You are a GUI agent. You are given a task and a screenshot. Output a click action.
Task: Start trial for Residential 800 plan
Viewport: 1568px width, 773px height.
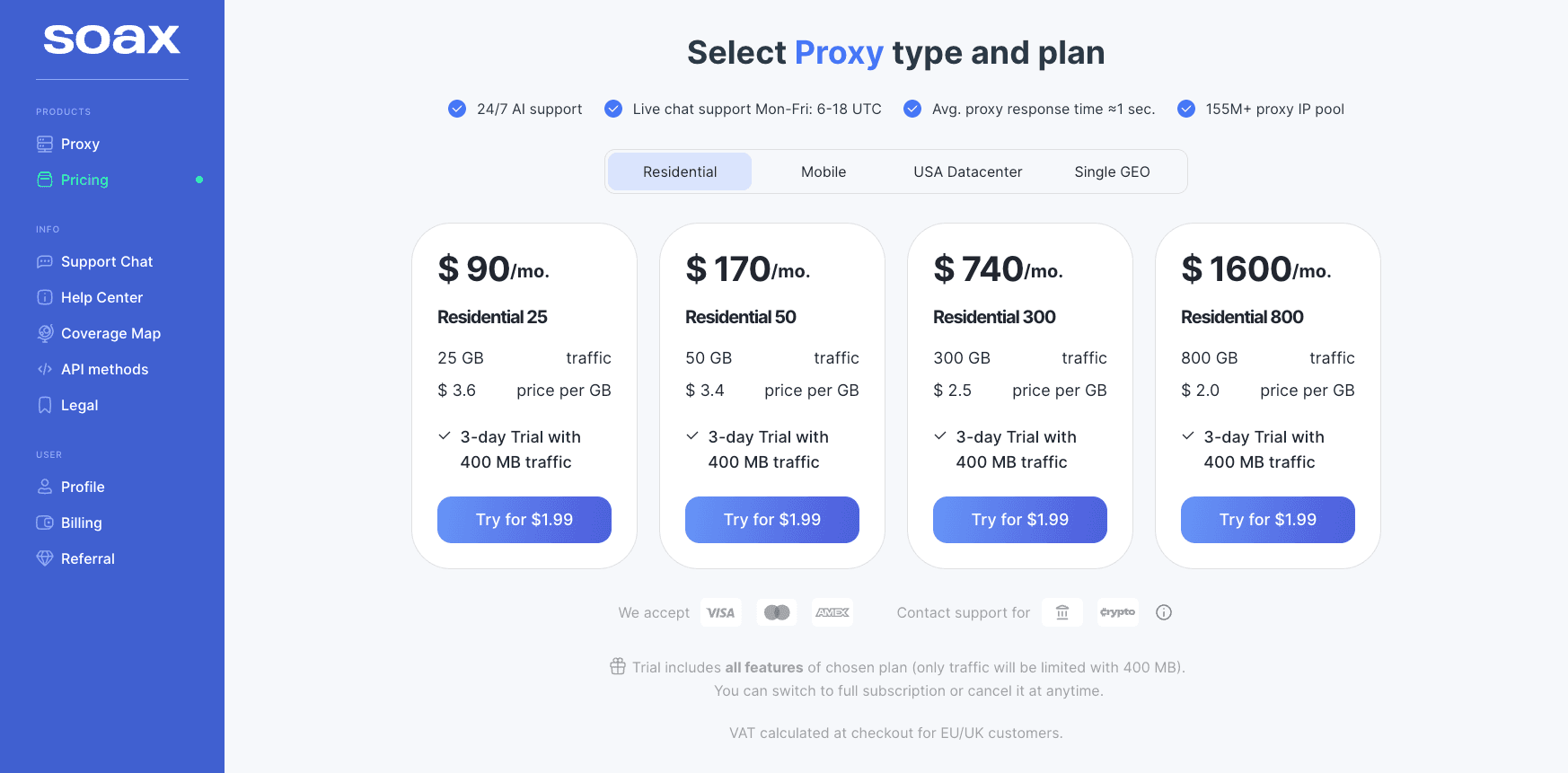pos(1268,520)
